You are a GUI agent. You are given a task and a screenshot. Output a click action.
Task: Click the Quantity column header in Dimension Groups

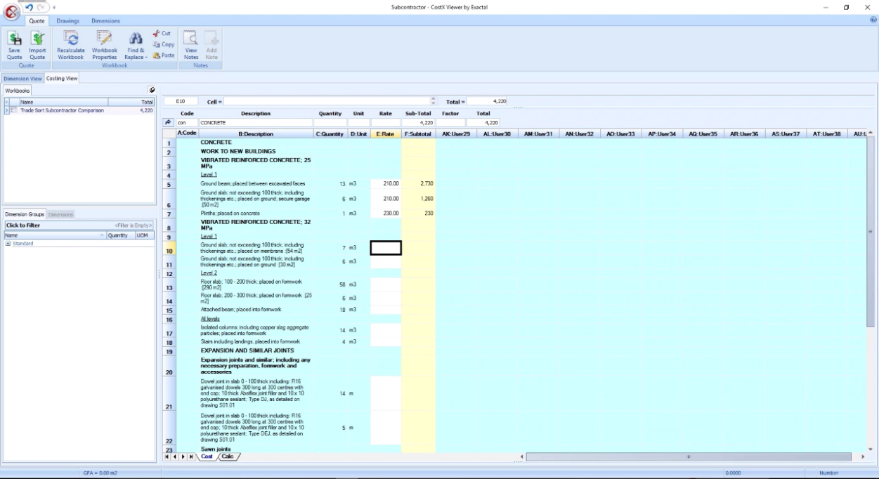(120, 236)
